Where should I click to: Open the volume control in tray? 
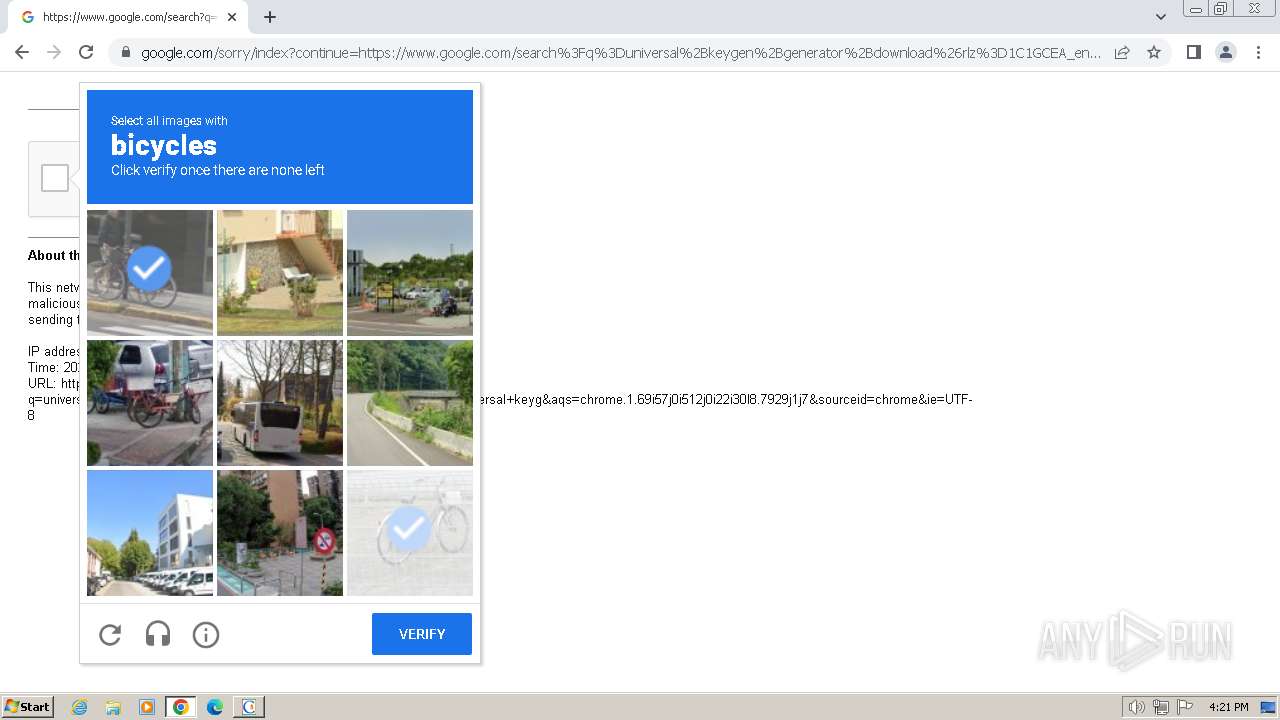(x=1137, y=707)
